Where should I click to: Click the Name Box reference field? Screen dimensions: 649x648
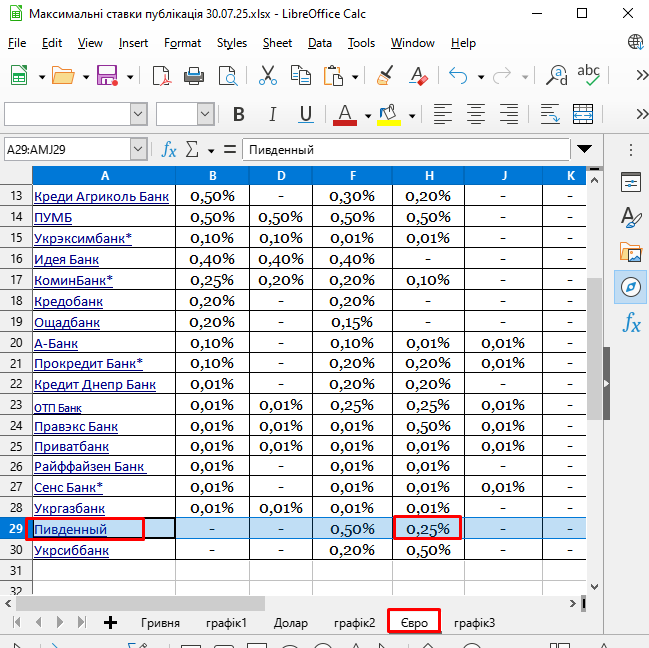(x=67, y=149)
